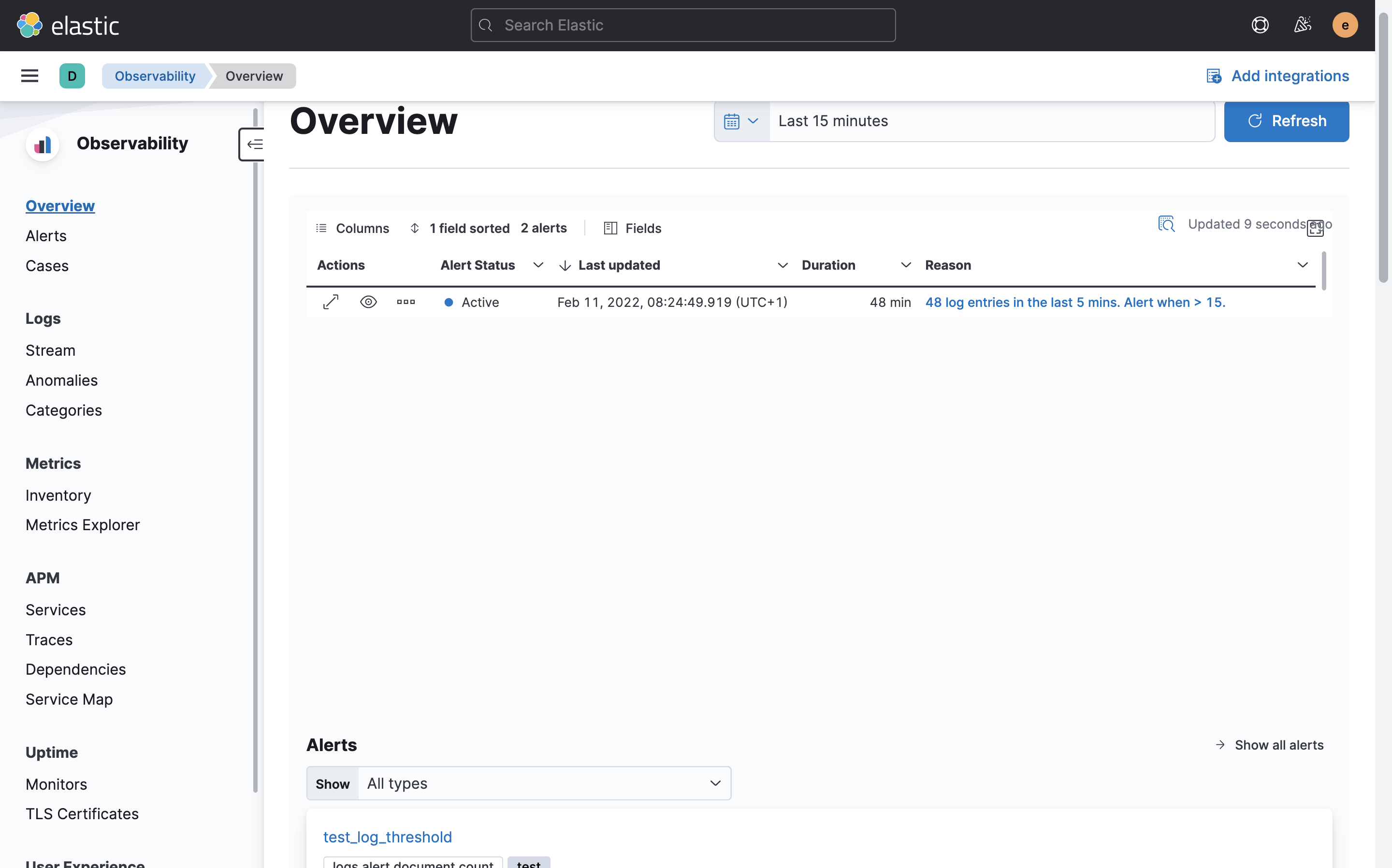Toggle sort on Last updated column

(x=619, y=265)
